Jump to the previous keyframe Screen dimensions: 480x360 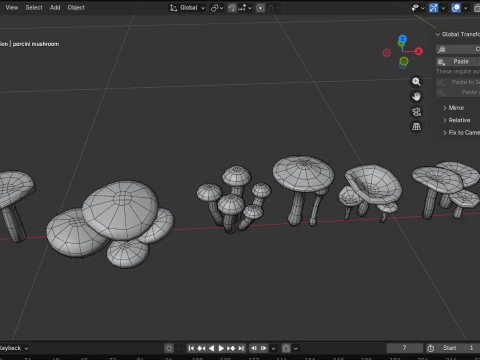(x=201, y=348)
